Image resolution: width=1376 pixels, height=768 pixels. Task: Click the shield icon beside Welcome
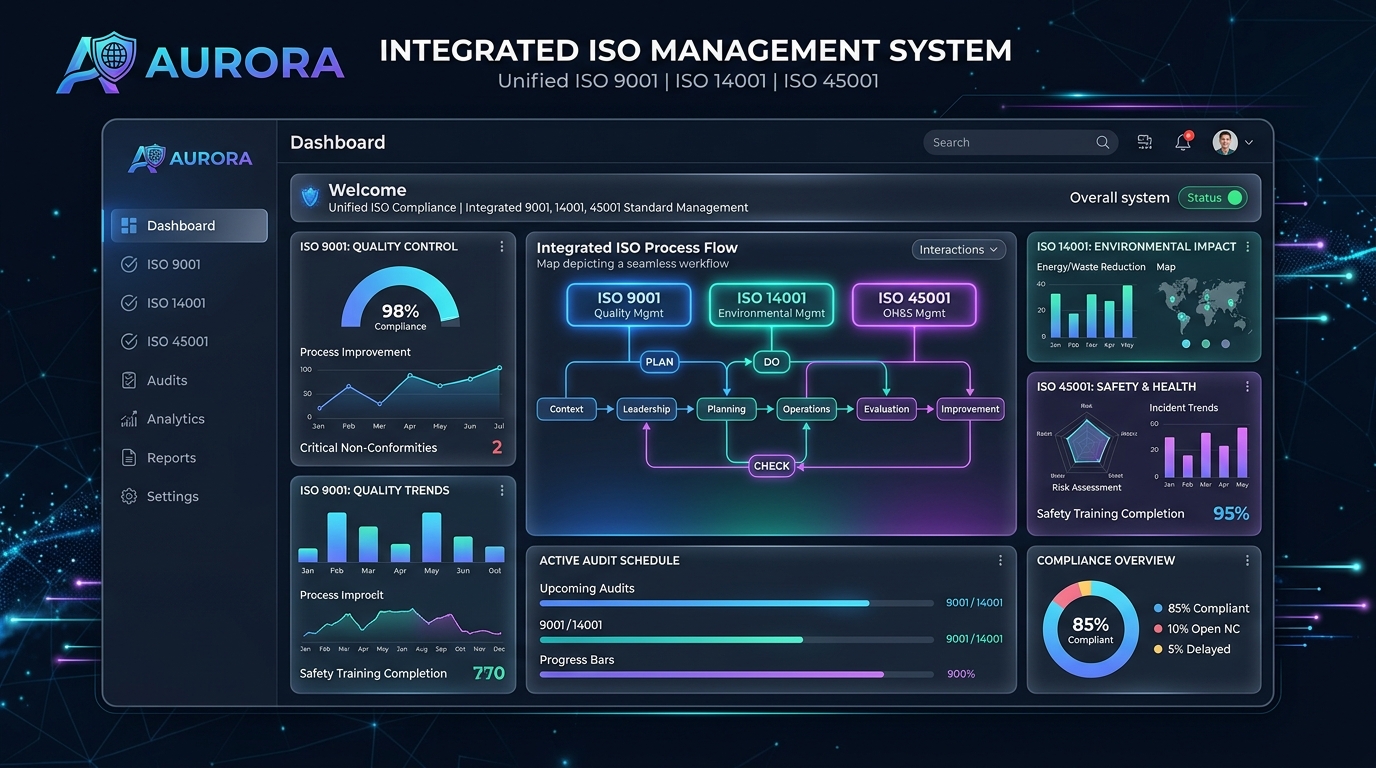(310, 198)
